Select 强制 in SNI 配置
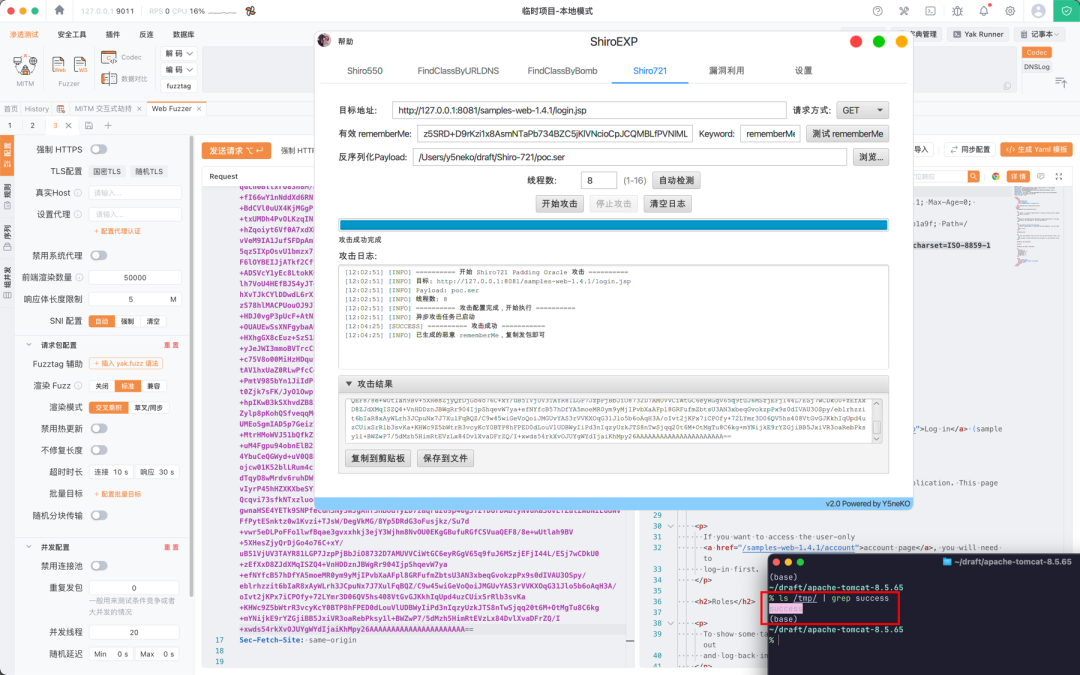This screenshot has width=1080, height=675. (x=127, y=322)
